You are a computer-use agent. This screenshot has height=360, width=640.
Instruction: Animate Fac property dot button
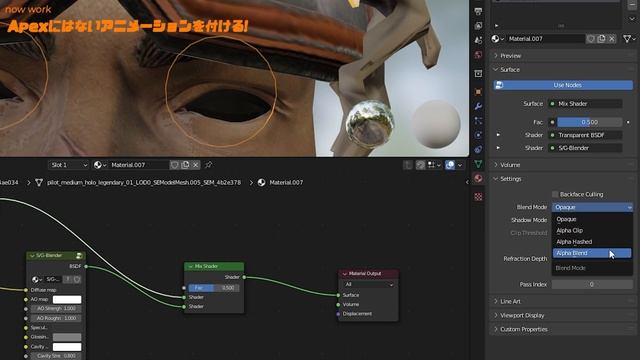point(628,122)
